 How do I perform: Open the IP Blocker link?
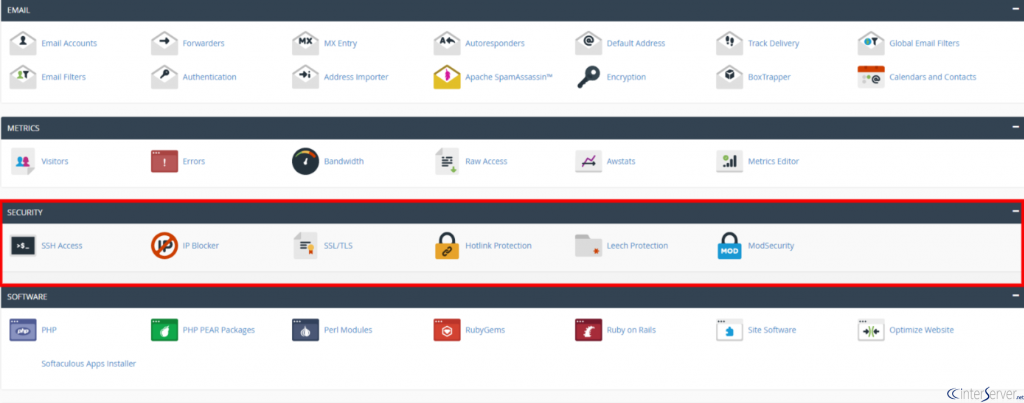[x=200, y=246]
